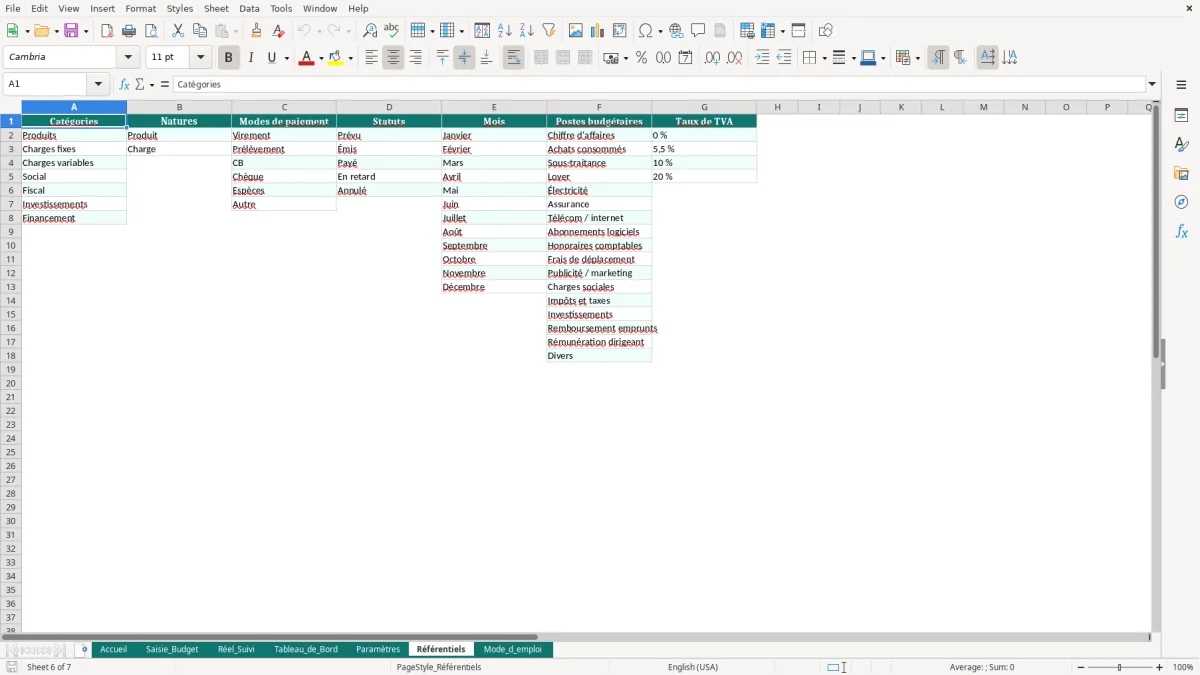Open Background Color dropdown arrow
The image size is (1200, 675).
[350, 58]
